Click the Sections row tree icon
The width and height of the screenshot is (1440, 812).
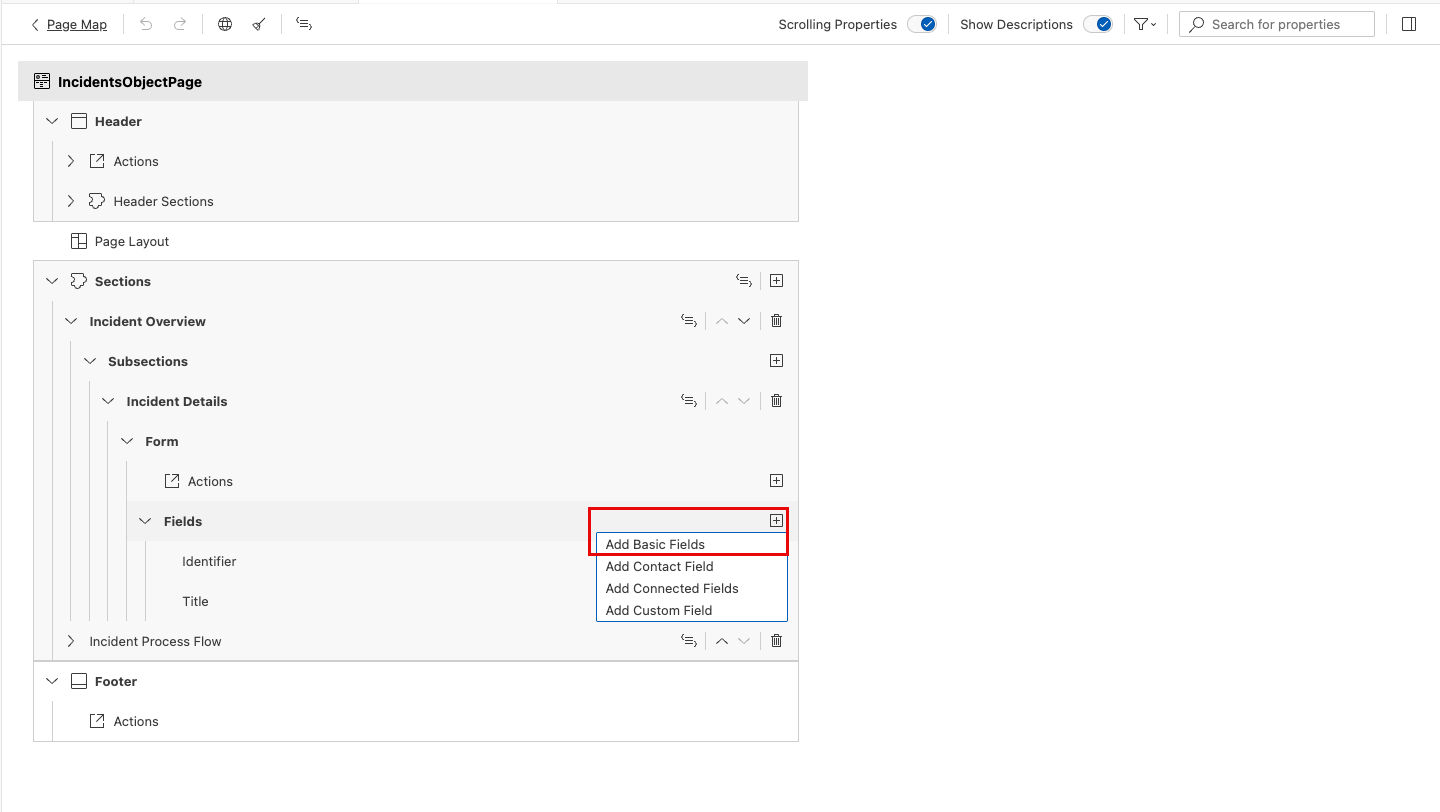pyautogui.click(x=743, y=281)
